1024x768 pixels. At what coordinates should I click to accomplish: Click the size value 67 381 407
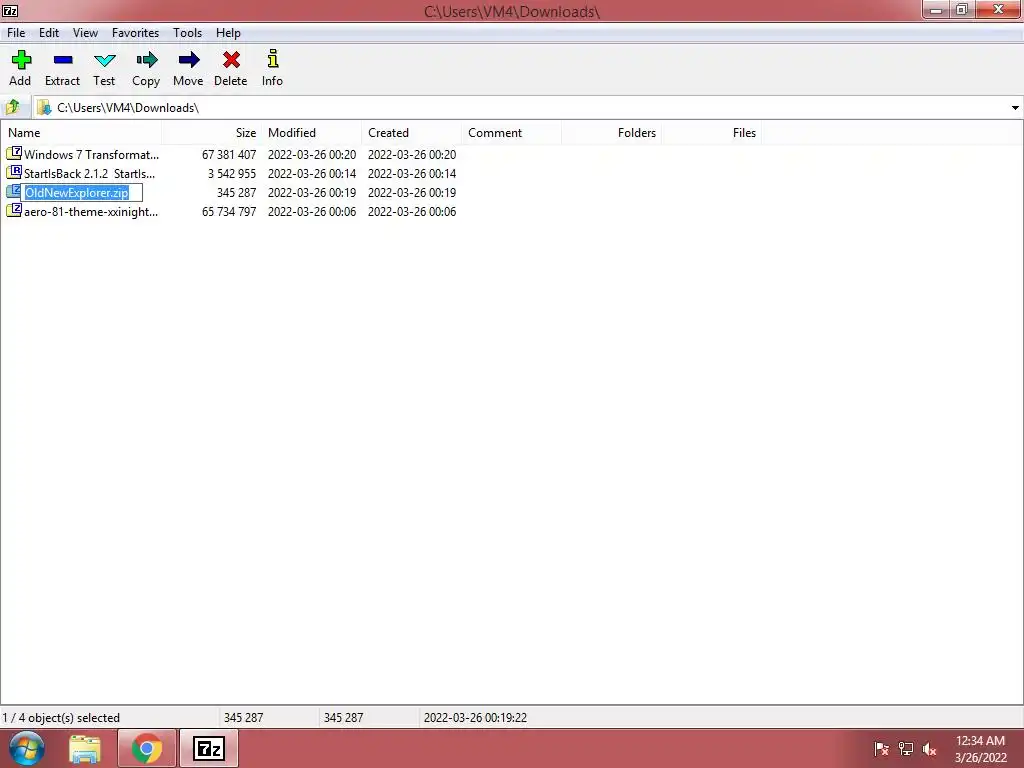click(x=229, y=155)
